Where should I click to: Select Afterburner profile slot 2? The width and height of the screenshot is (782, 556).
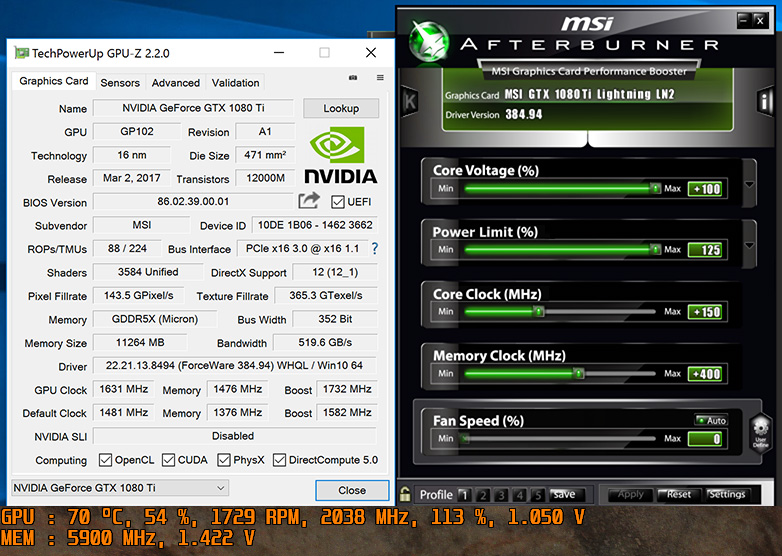483,495
